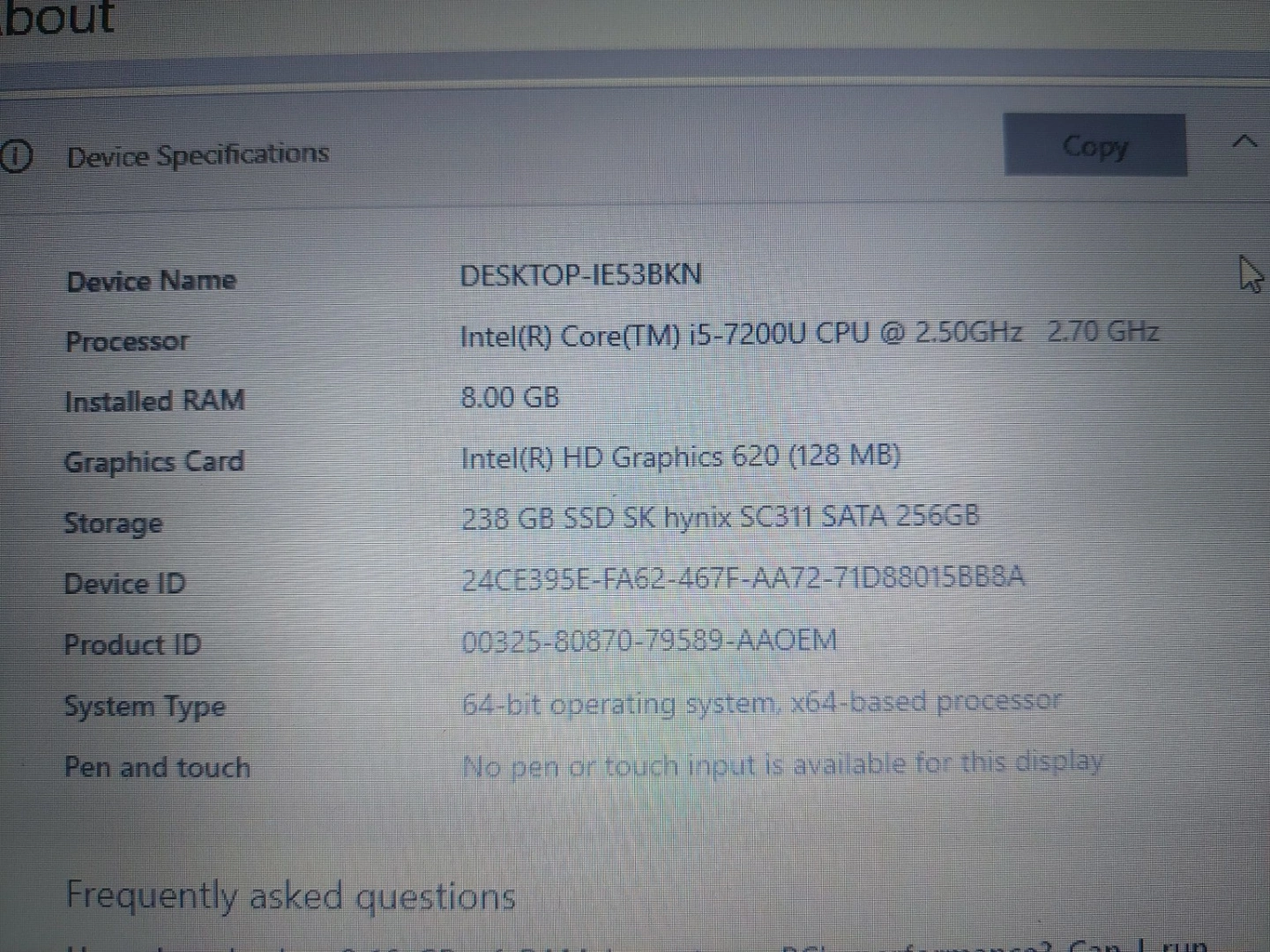Collapse the Device Specifications section chevron

pos(1244,142)
